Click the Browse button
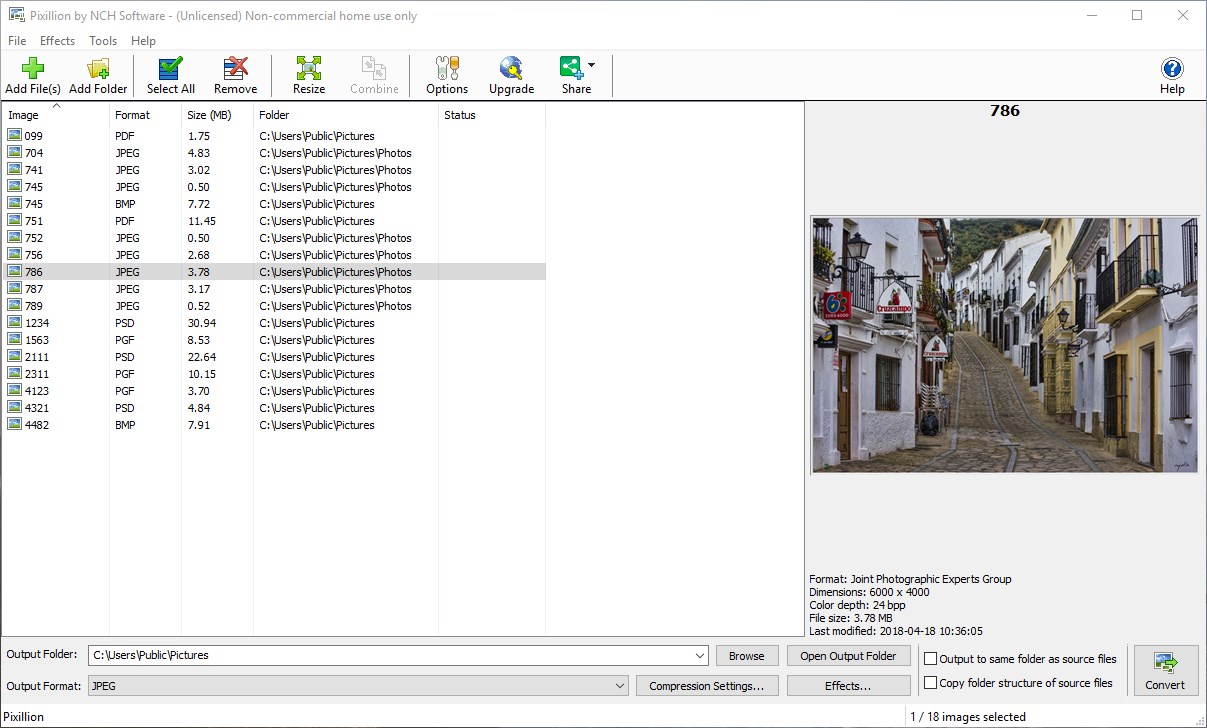 (x=747, y=655)
